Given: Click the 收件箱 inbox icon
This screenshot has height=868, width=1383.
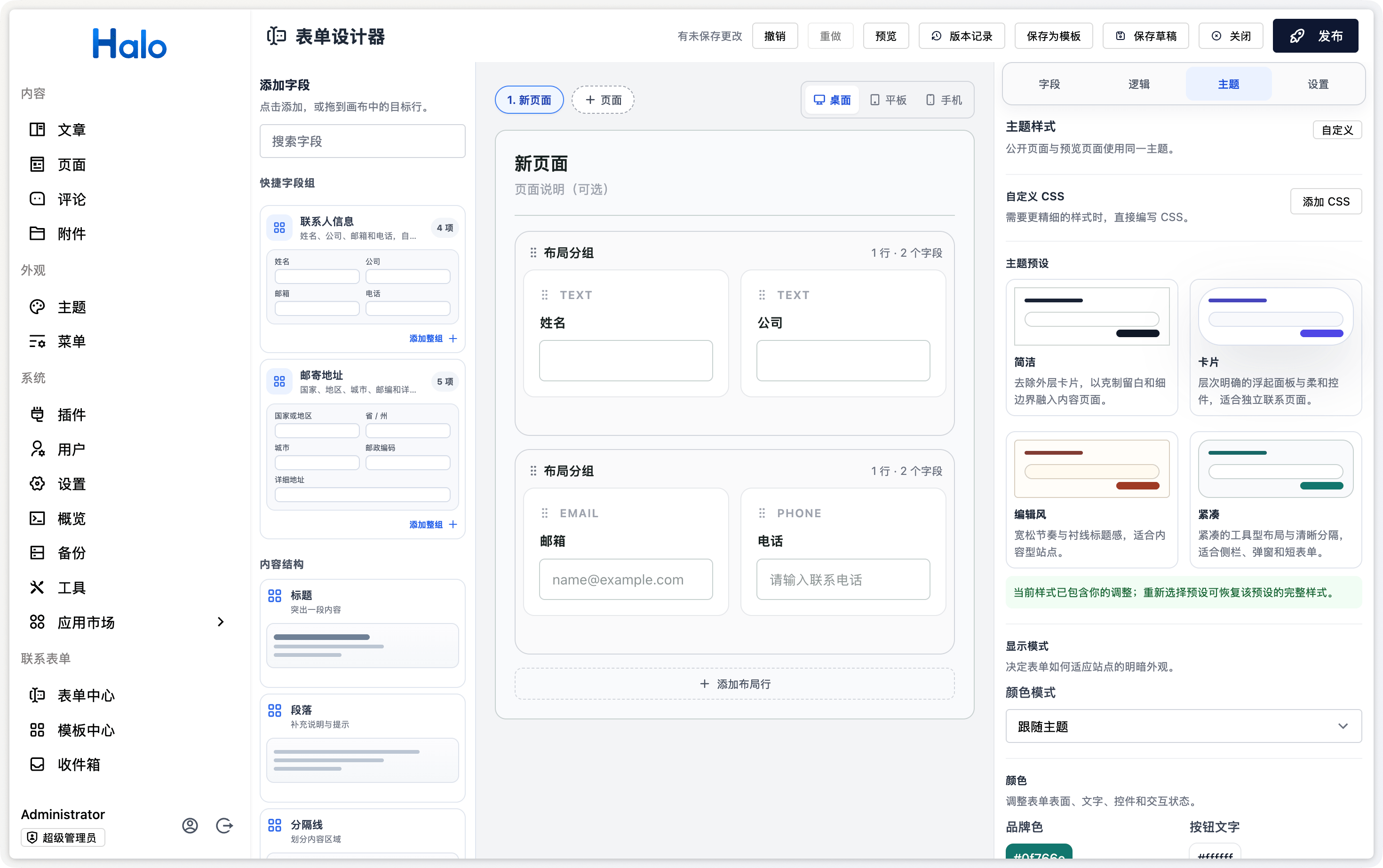Looking at the screenshot, I should click(37, 764).
